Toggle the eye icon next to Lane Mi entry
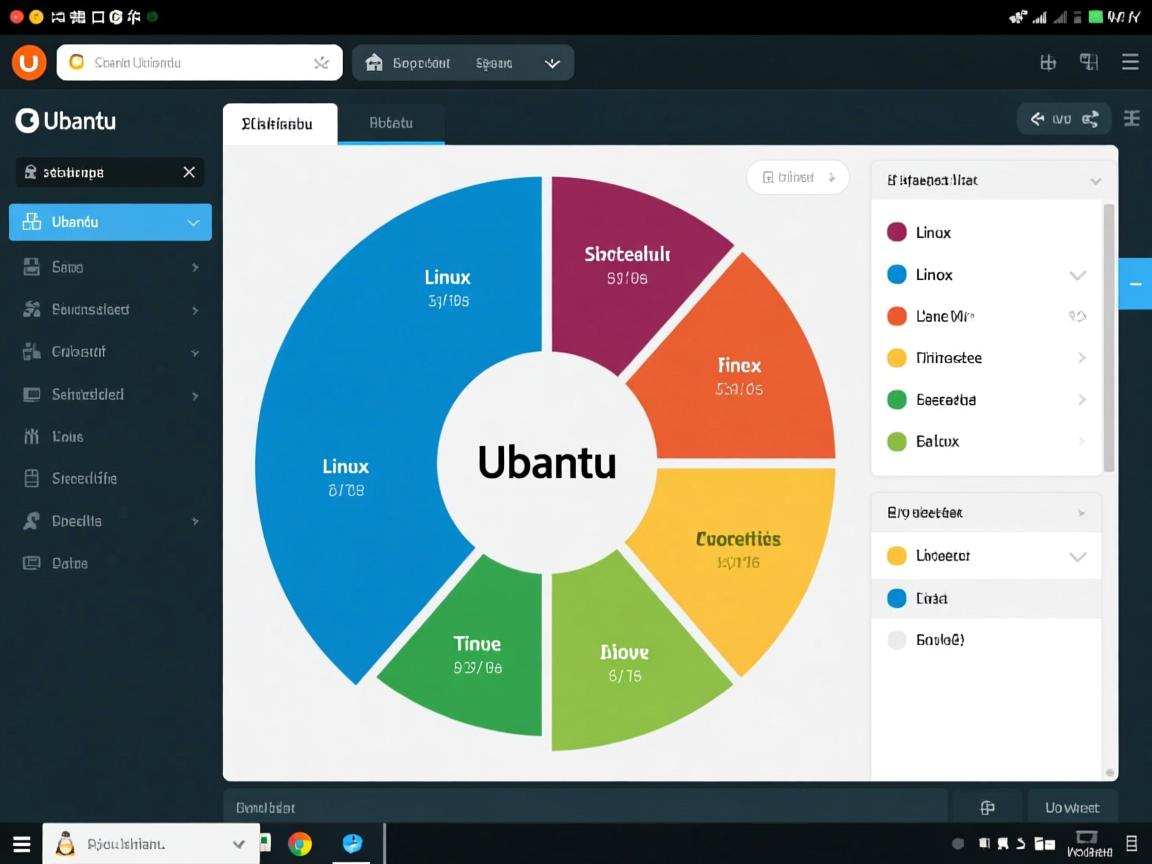The height and width of the screenshot is (864, 1152). 1077,315
